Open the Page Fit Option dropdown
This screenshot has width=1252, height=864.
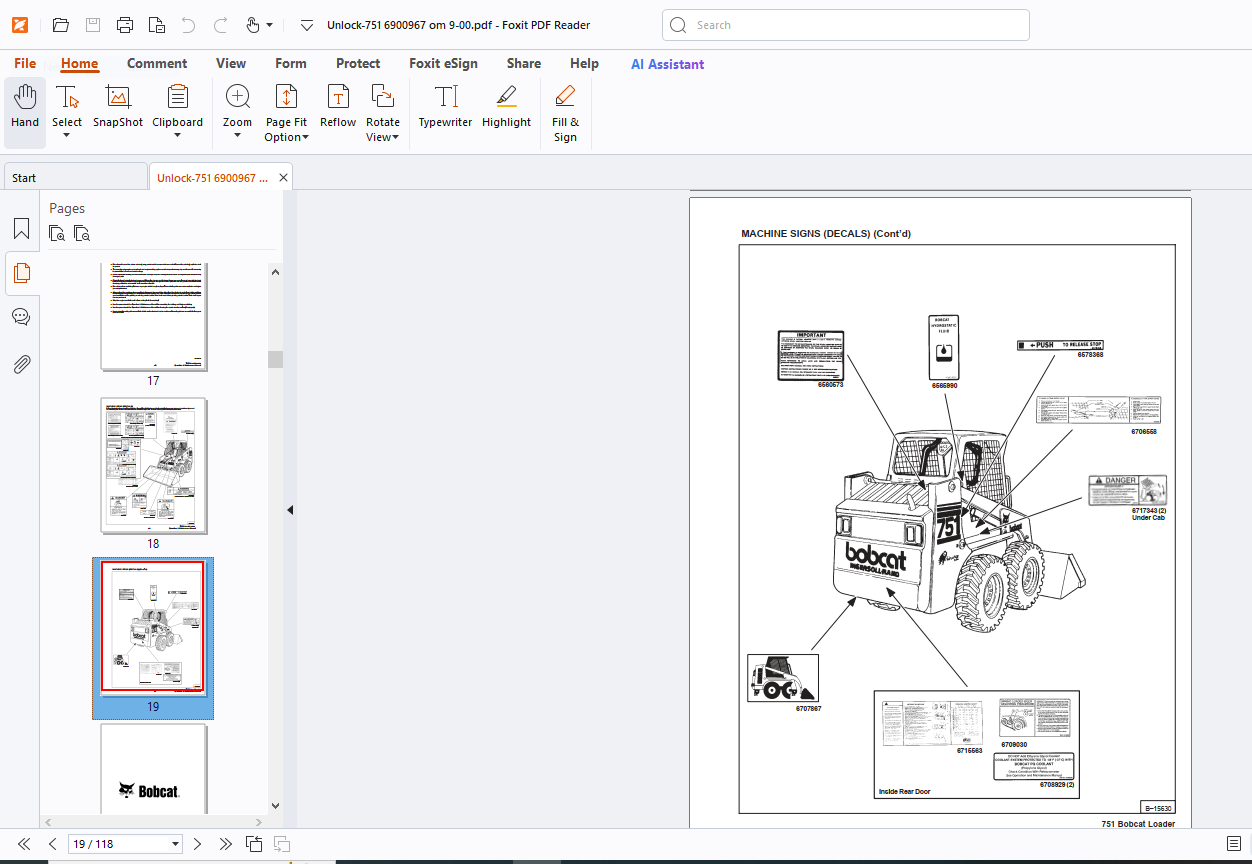point(286,113)
